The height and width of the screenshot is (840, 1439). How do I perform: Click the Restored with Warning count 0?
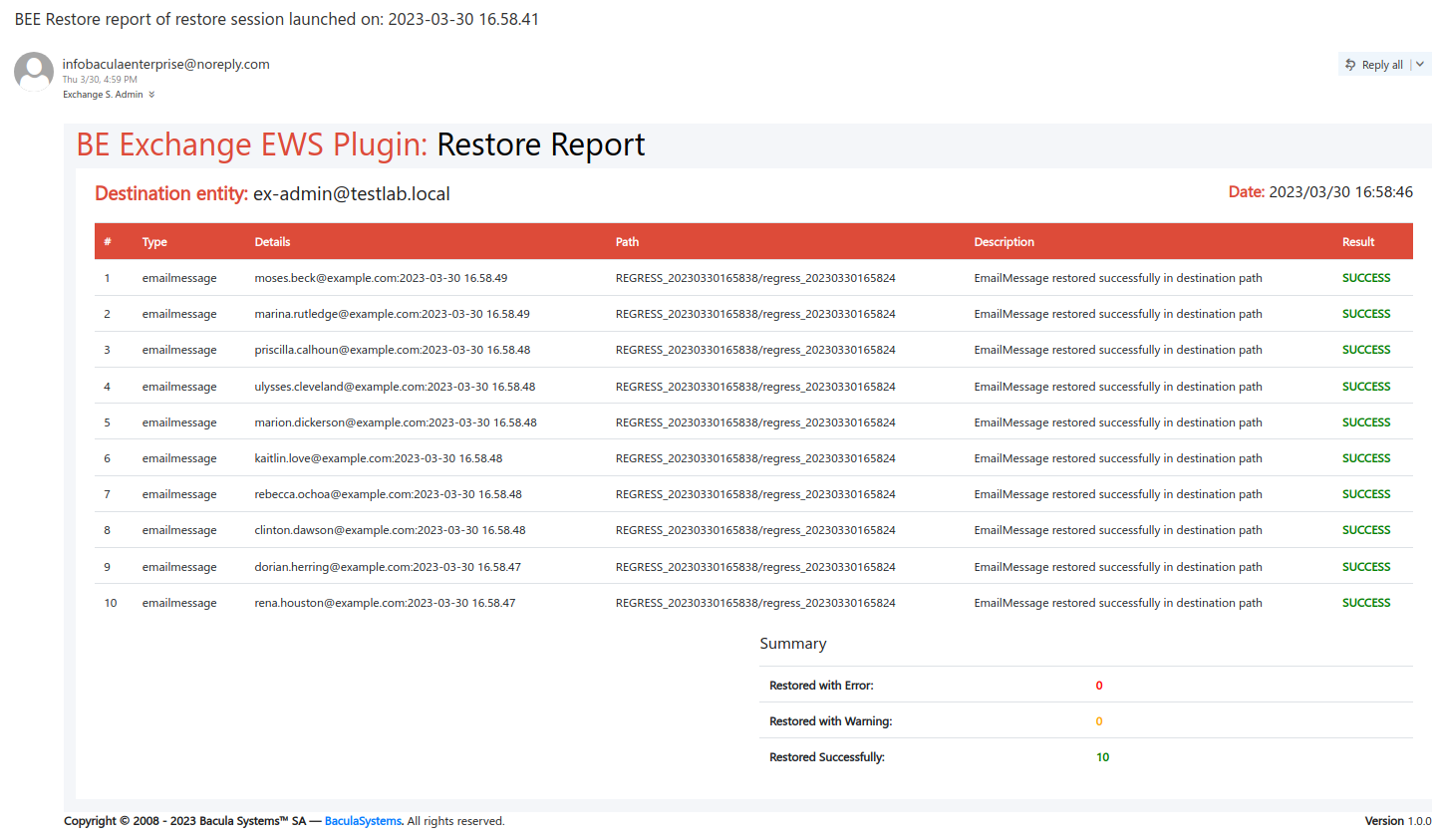tap(1099, 721)
